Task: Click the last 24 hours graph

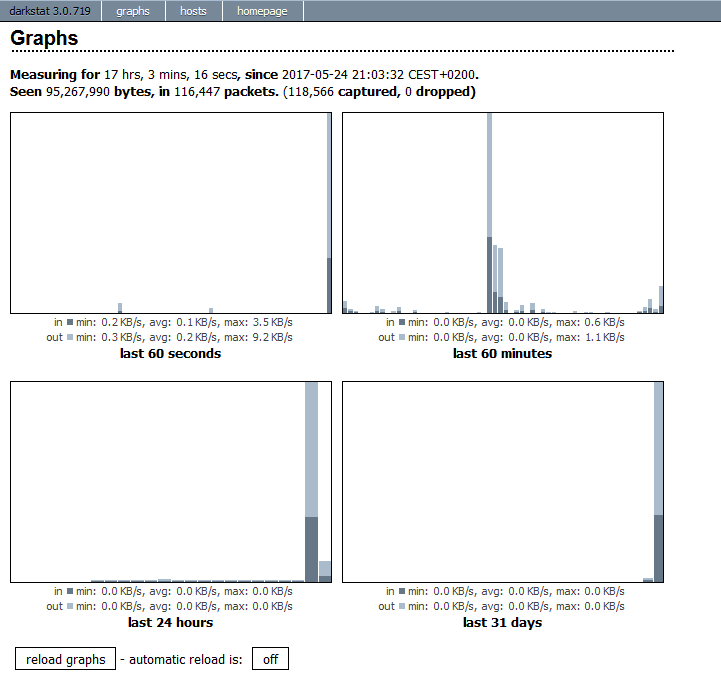Action: coord(170,481)
